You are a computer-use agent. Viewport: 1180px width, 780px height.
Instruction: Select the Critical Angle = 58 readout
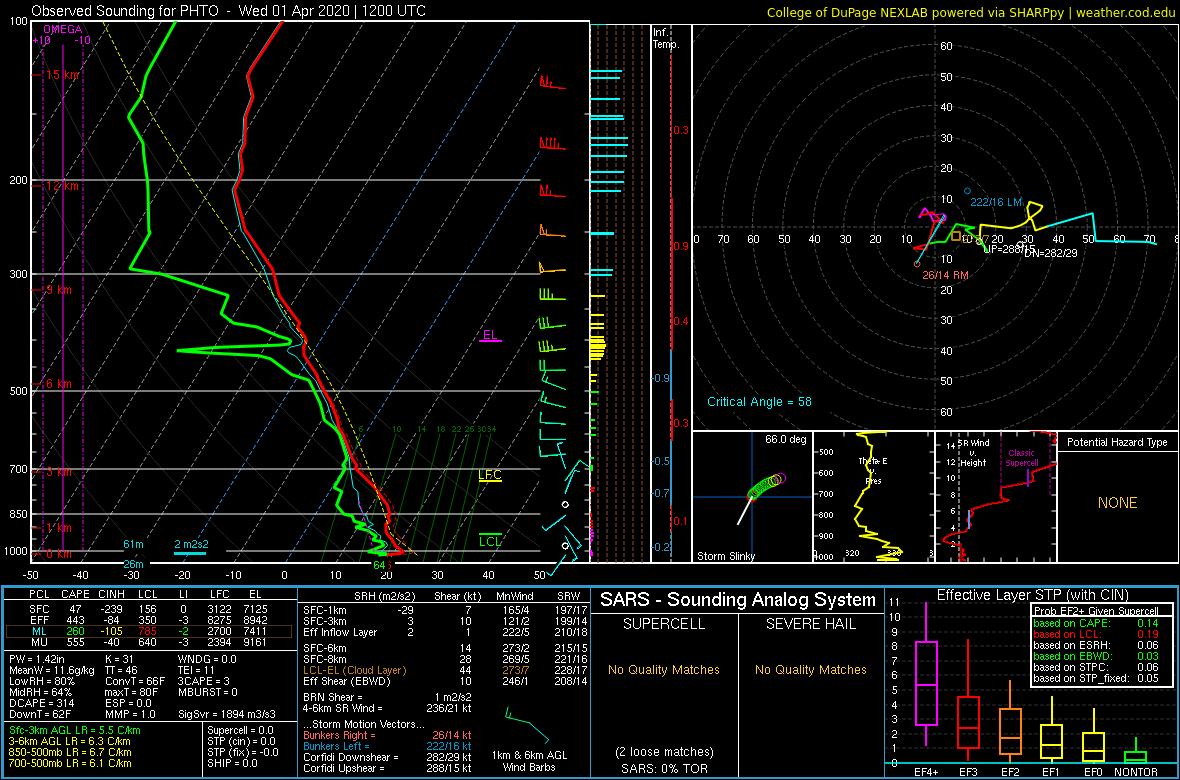(x=759, y=401)
